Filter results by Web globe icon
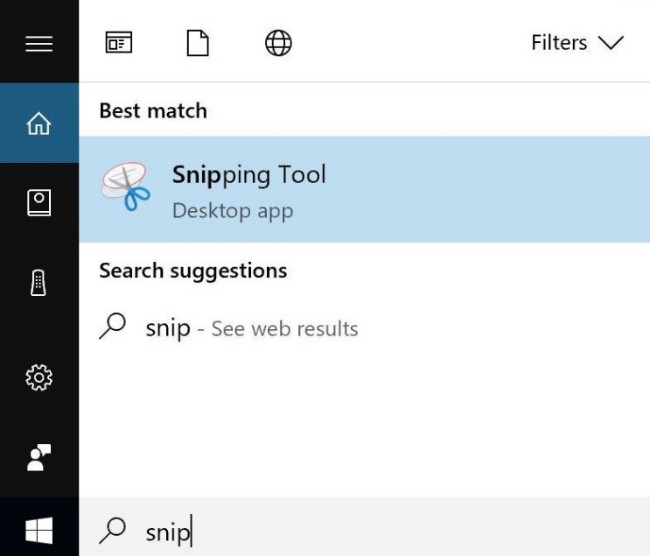 [x=278, y=43]
